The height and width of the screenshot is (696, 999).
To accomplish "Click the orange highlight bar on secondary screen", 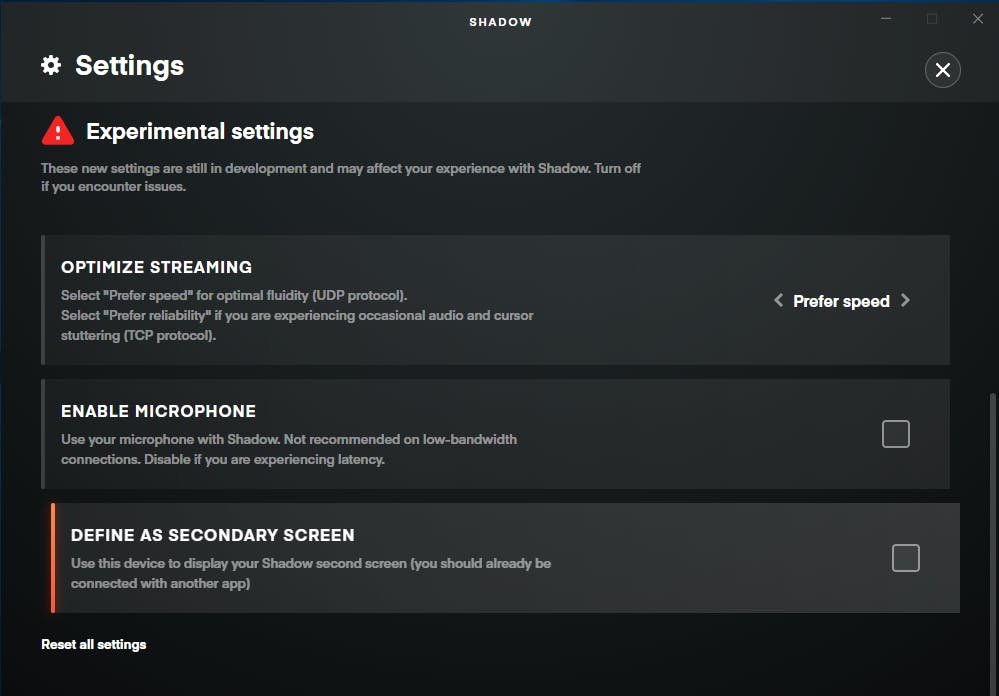I will pyautogui.click(x=53, y=558).
